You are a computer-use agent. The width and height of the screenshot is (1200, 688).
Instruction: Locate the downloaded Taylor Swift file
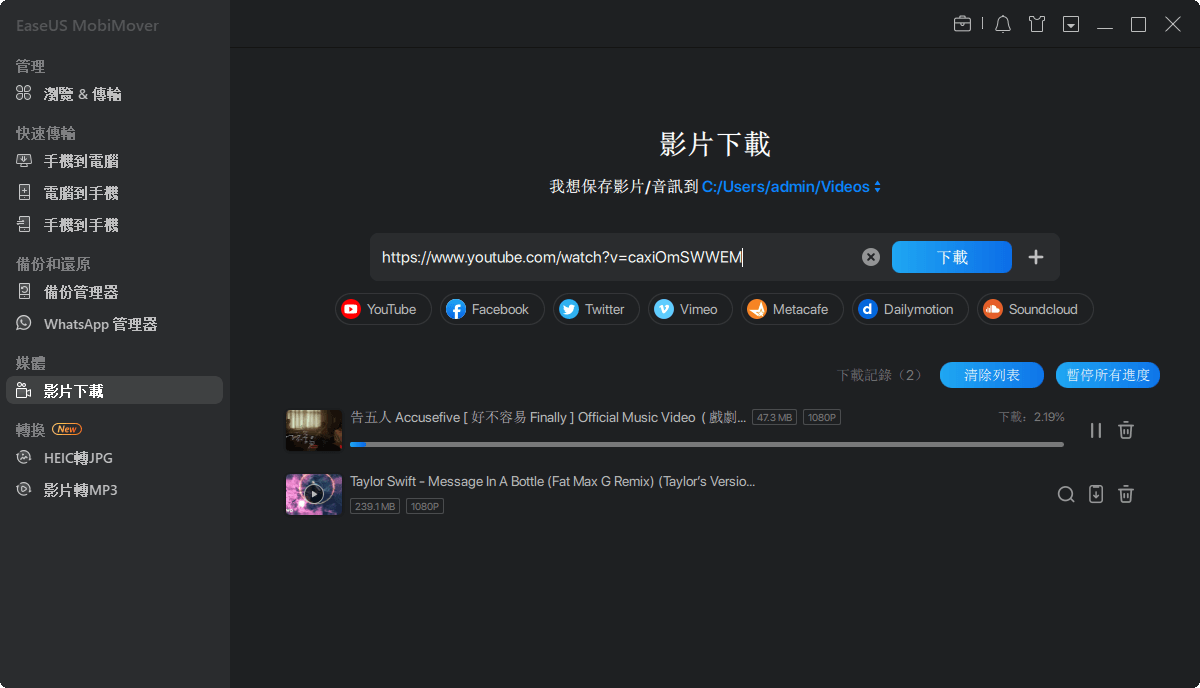(1066, 494)
